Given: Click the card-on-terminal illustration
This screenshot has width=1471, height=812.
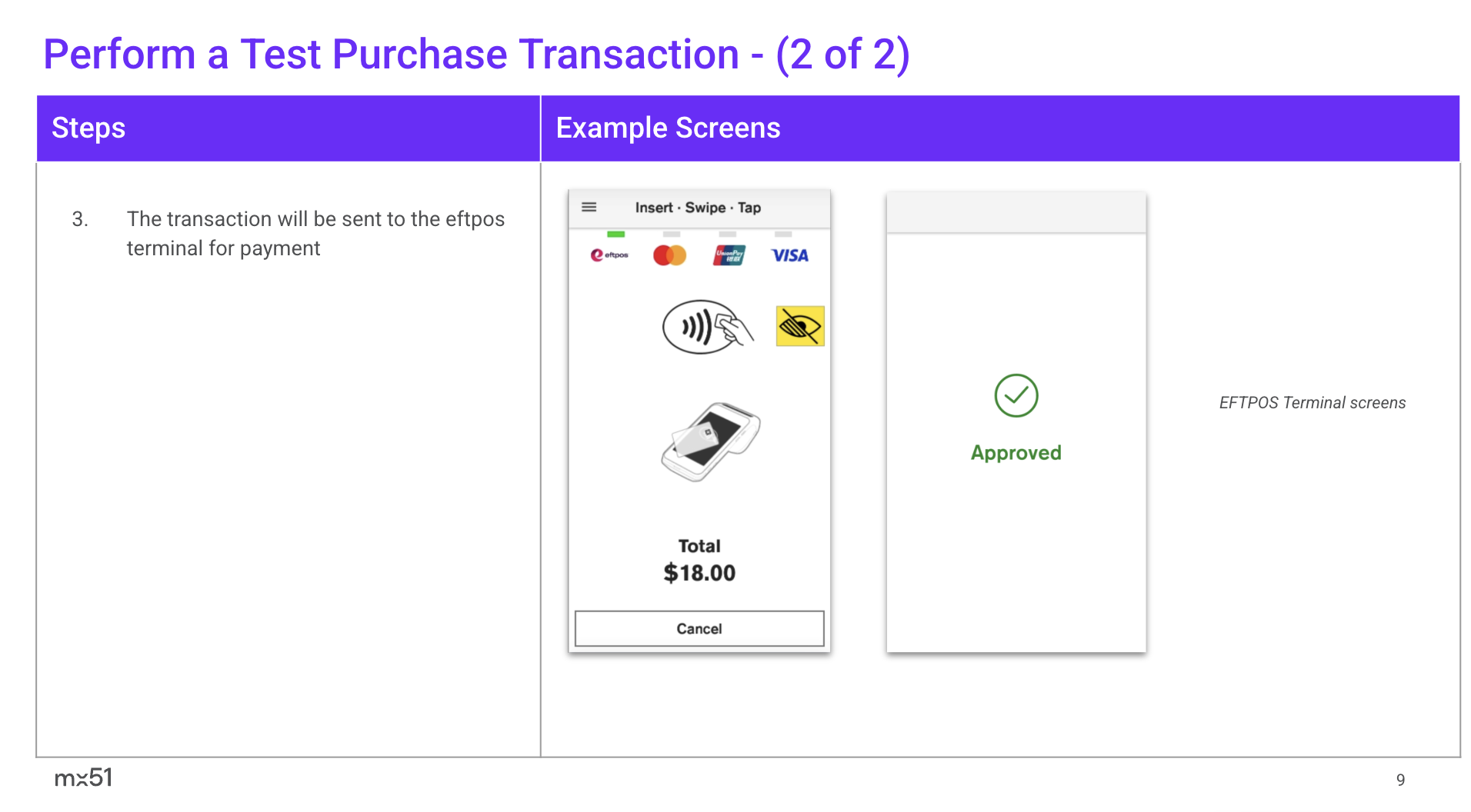Looking at the screenshot, I should [x=710, y=442].
